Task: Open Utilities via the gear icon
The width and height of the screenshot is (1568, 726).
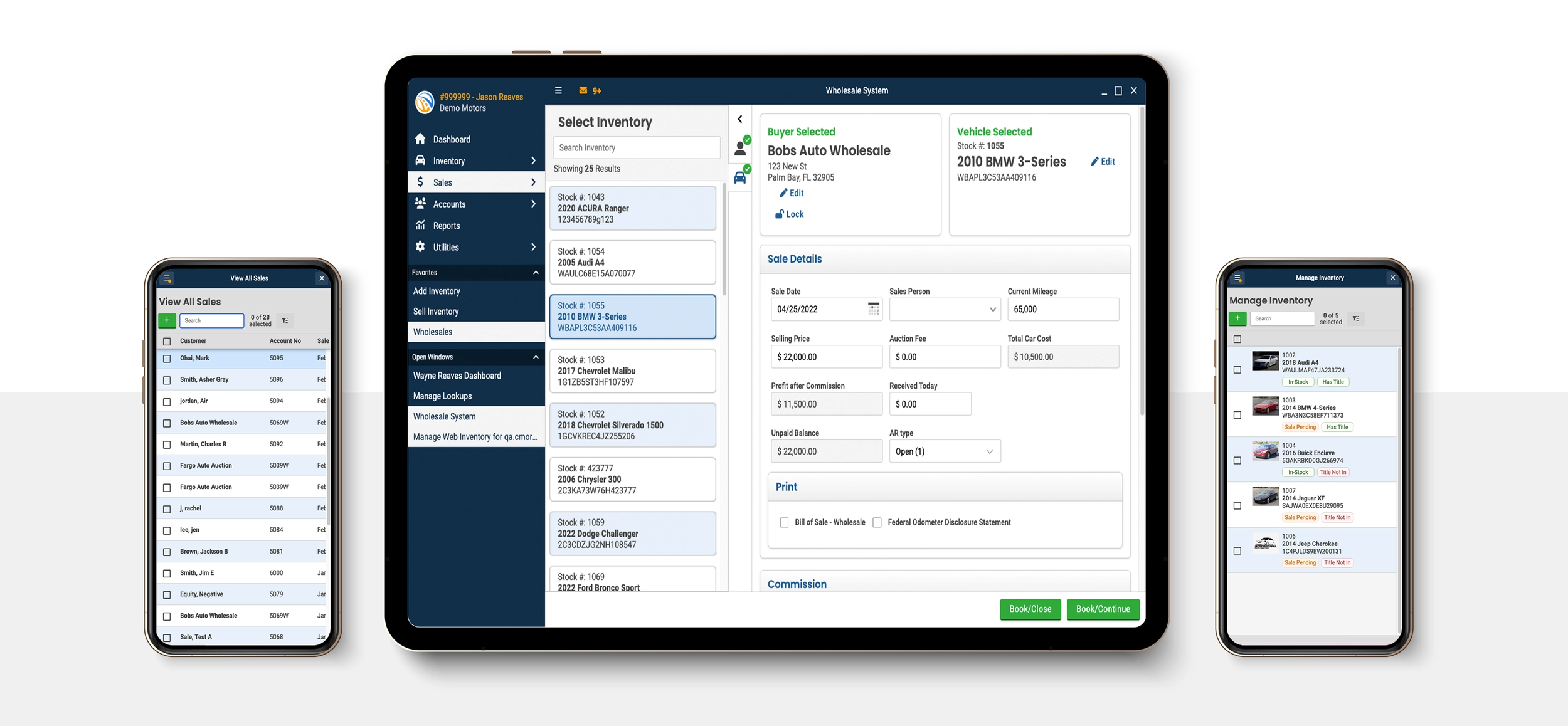Action: [419, 246]
